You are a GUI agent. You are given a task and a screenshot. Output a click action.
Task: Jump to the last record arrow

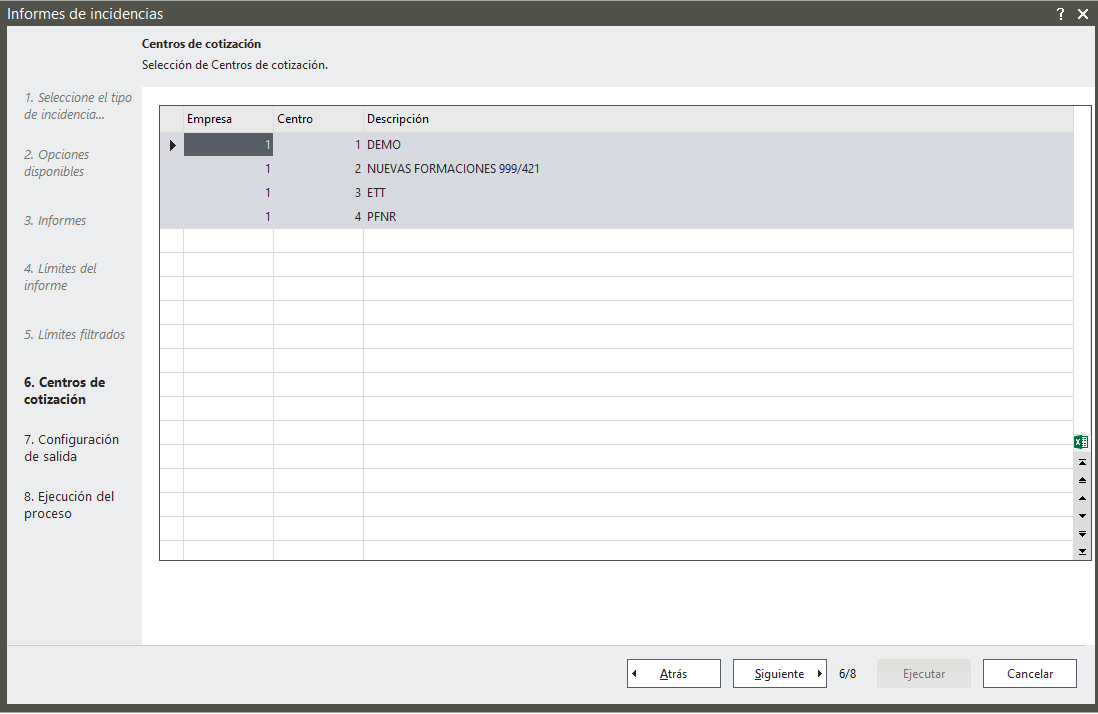point(1082,552)
